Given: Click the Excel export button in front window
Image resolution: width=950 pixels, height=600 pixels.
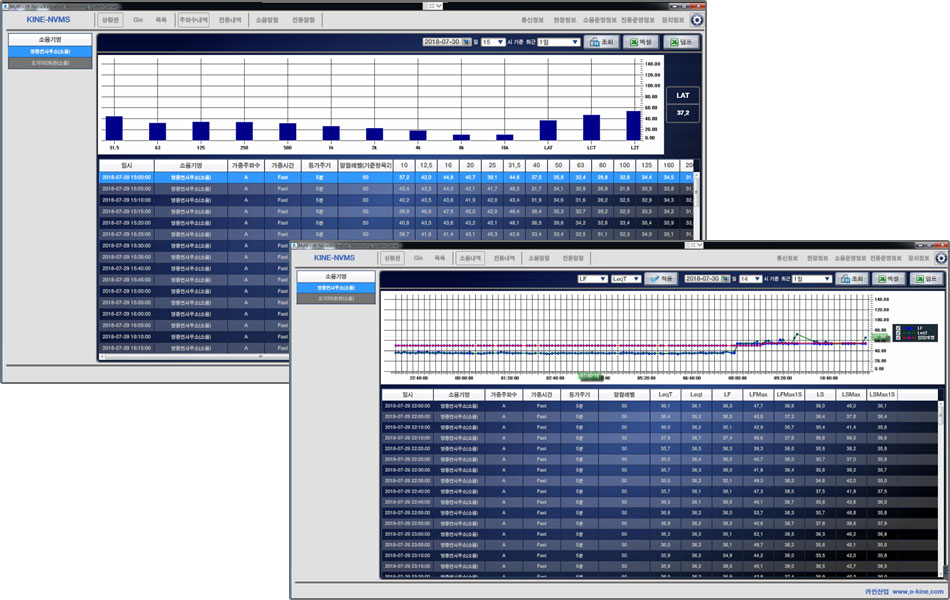Looking at the screenshot, I should point(885,279).
